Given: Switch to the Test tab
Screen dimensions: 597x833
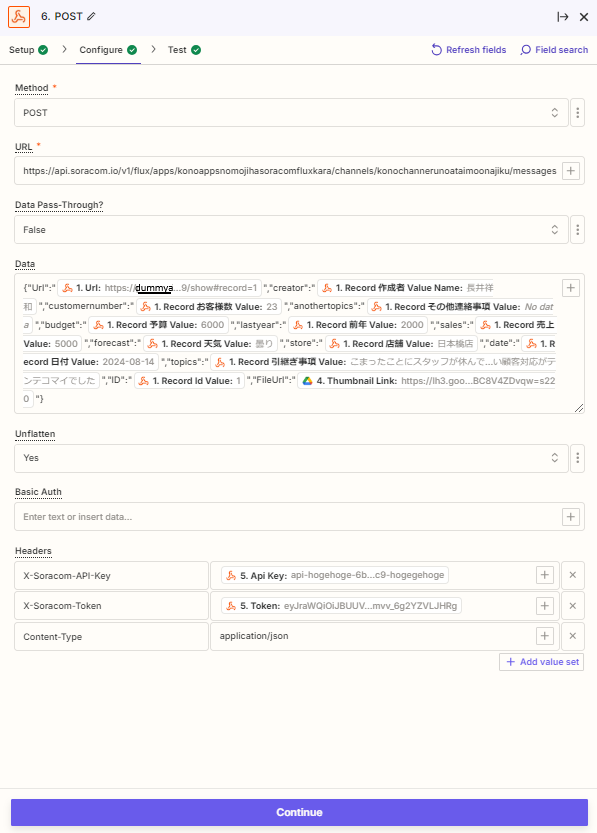Looking at the screenshot, I should (184, 50).
